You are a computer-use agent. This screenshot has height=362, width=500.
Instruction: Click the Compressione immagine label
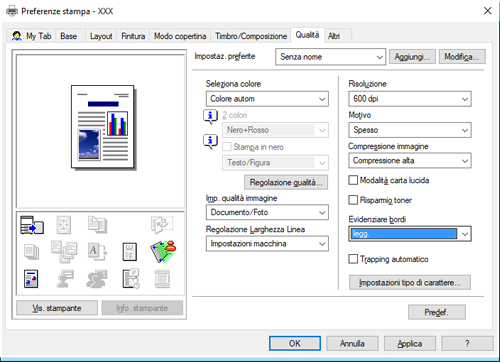388,146
